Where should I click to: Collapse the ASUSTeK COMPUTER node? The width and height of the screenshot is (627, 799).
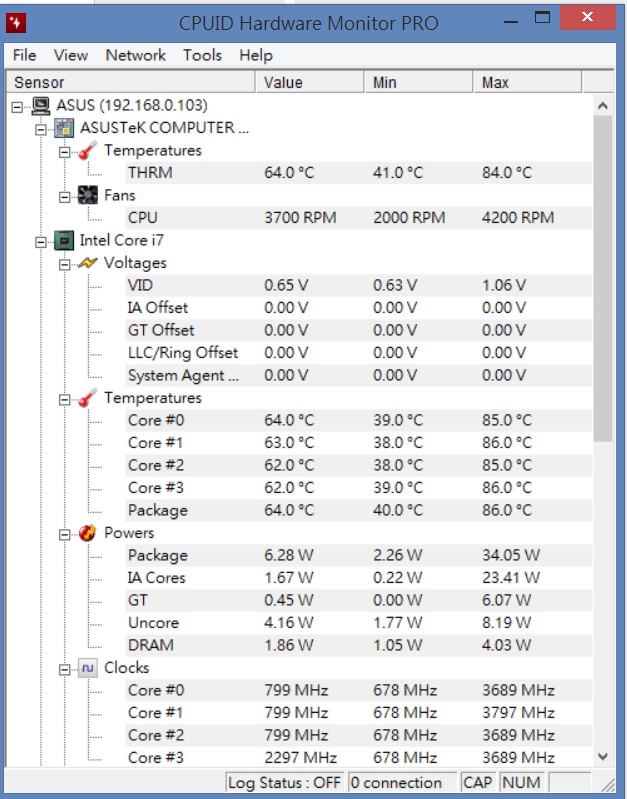pos(41,130)
